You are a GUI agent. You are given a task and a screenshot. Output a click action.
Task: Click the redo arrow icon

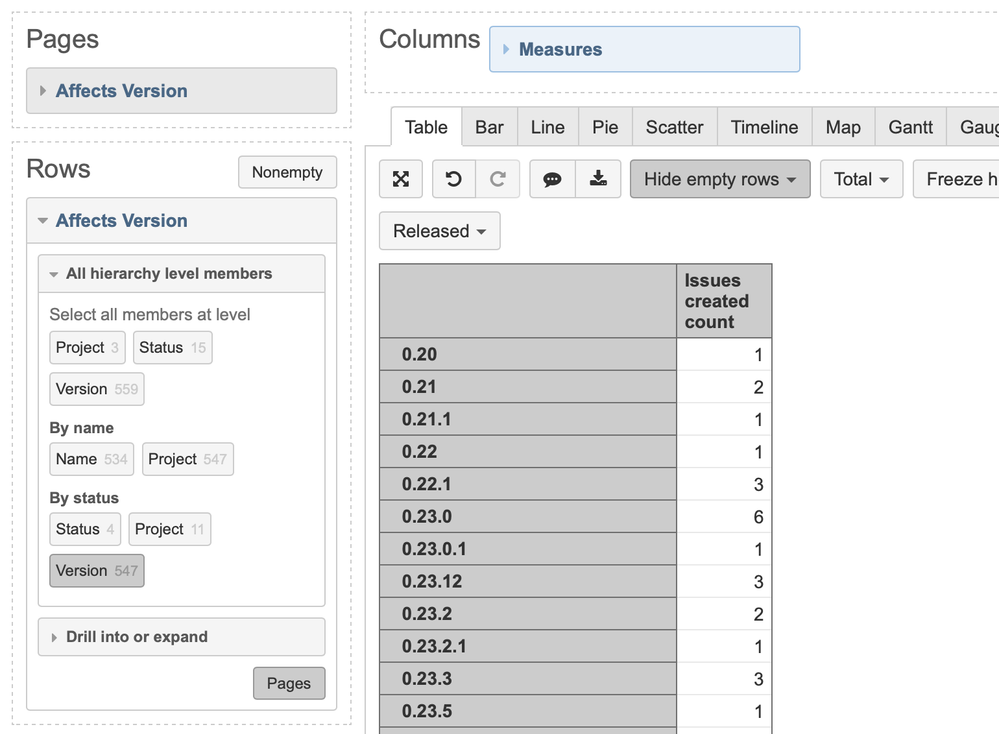click(497, 179)
